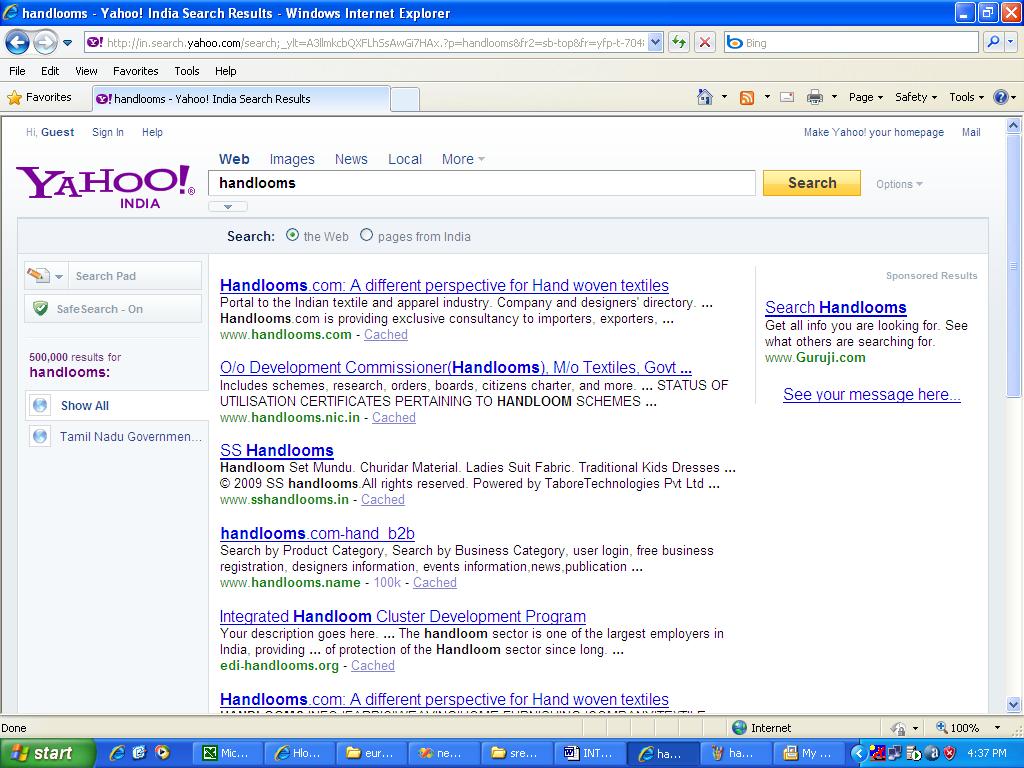Show hidden system tray icons
The height and width of the screenshot is (768, 1024).
click(x=858, y=753)
